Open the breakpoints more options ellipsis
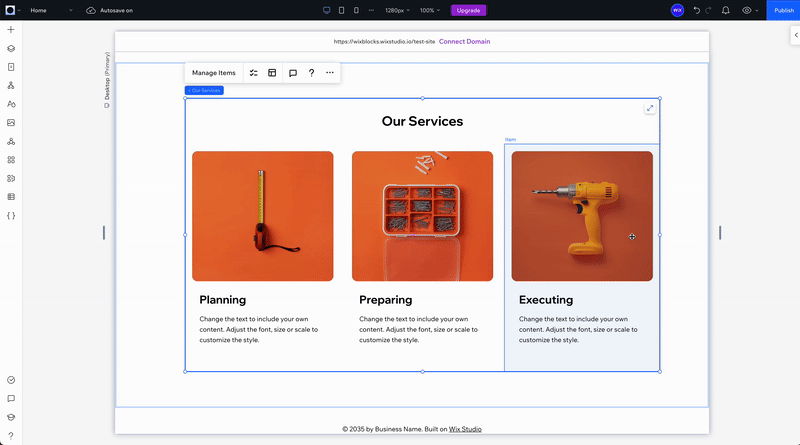 [371, 10]
